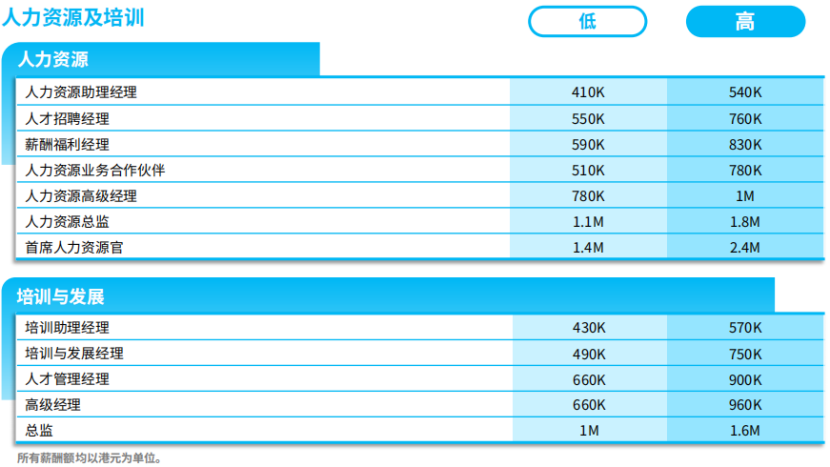Select the 人力资源 section header tab

tap(55, 60)
